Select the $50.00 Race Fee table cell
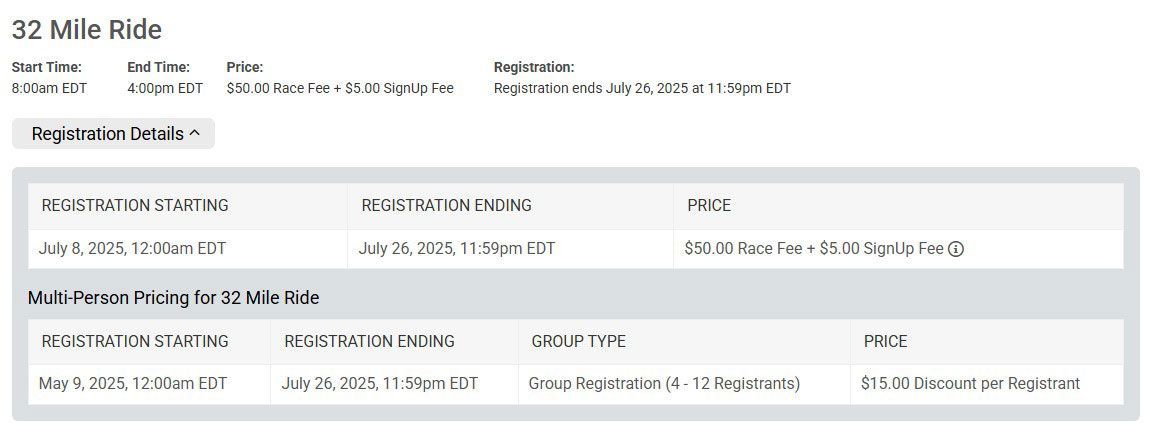This screenshot has height=438, width=1151. [x=898, y=249]
